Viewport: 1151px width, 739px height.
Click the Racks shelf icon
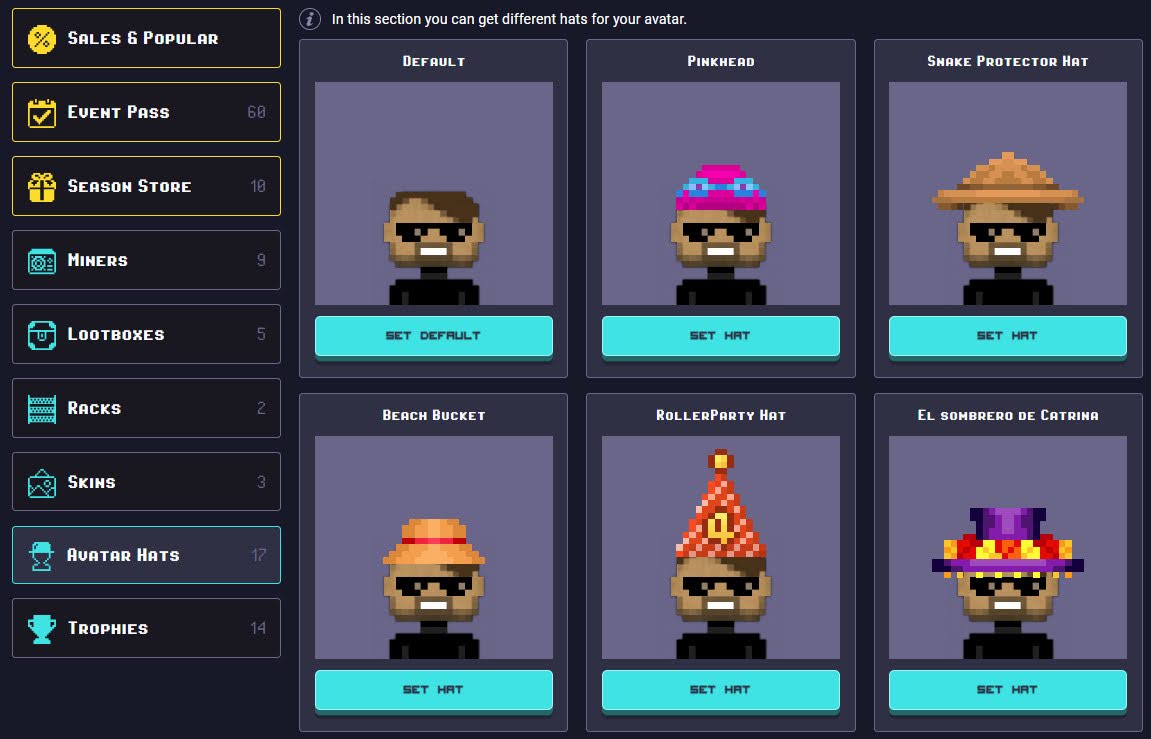[x=42, y=409]
